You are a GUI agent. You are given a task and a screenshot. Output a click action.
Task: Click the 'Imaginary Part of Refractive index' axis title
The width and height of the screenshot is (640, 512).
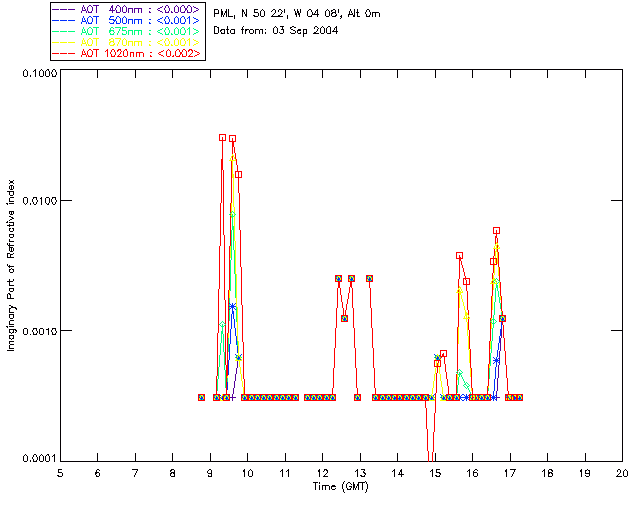pos(11,265)
